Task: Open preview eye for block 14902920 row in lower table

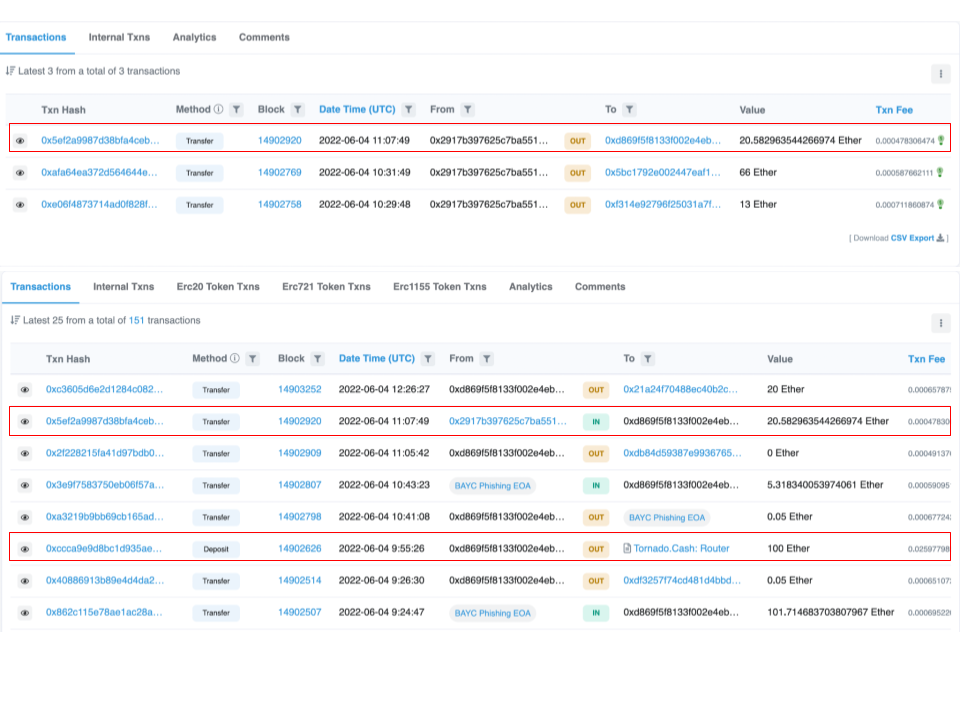Action: point(24,421)
